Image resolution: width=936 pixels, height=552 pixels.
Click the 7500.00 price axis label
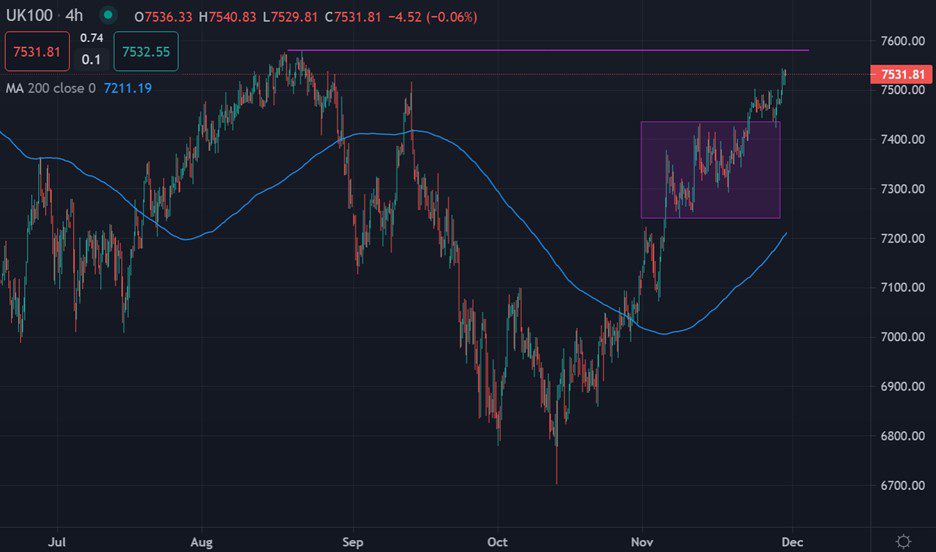903,90
